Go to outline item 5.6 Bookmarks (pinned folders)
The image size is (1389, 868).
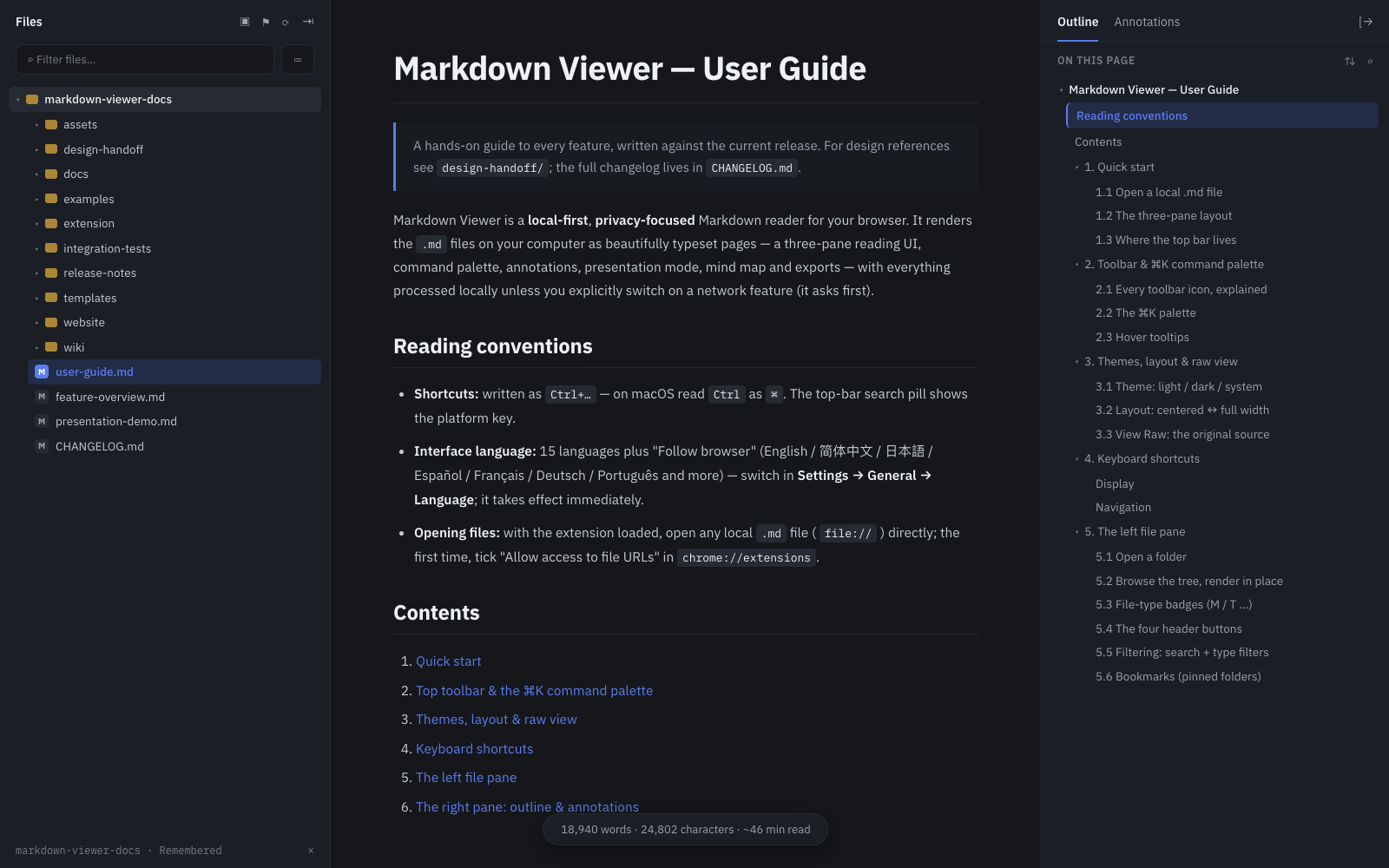[1177, 676]
